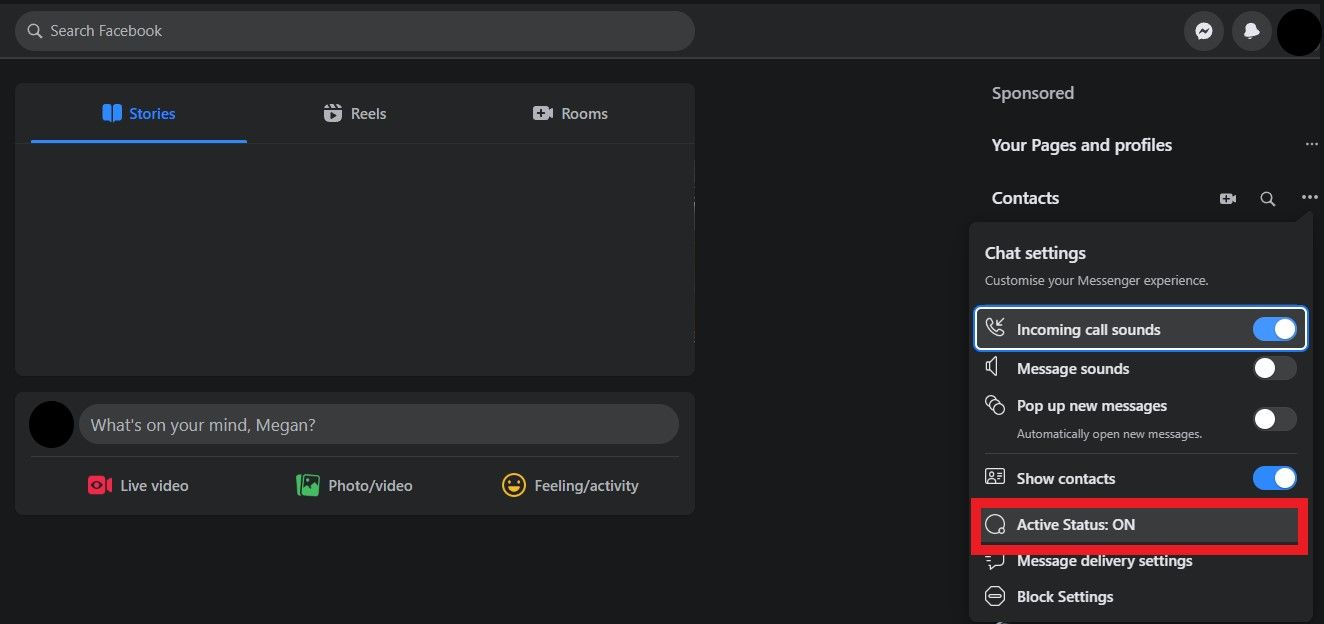Image resolution: width=1324 pixels, height=624 pixels.
Task: Open Block Settings menu entry
Action: point(1140,597)
